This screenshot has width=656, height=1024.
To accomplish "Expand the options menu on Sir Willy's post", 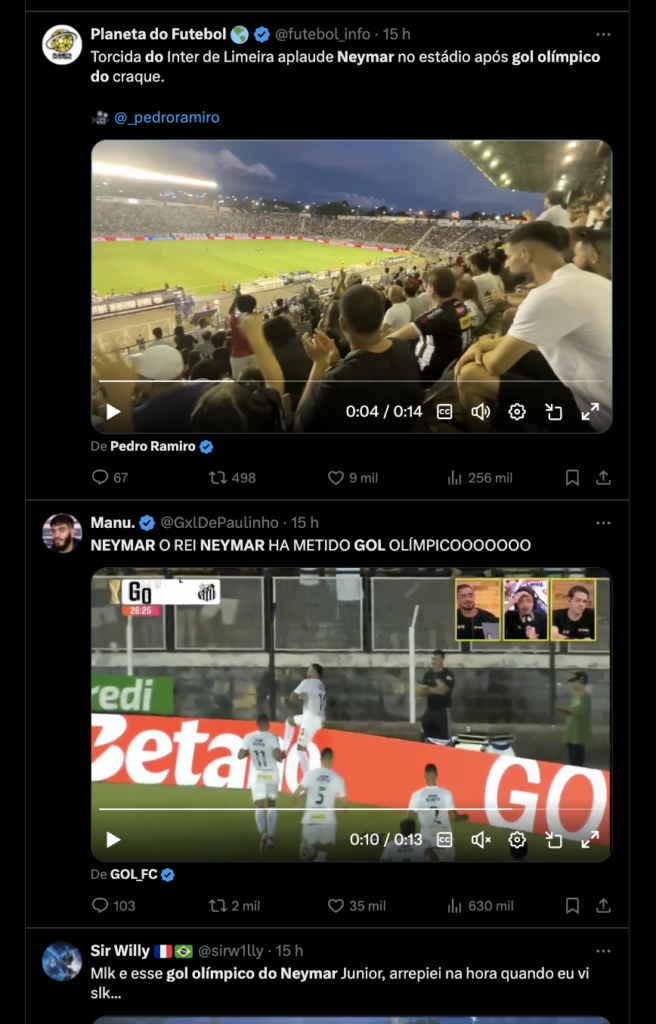I will [603, 951].
